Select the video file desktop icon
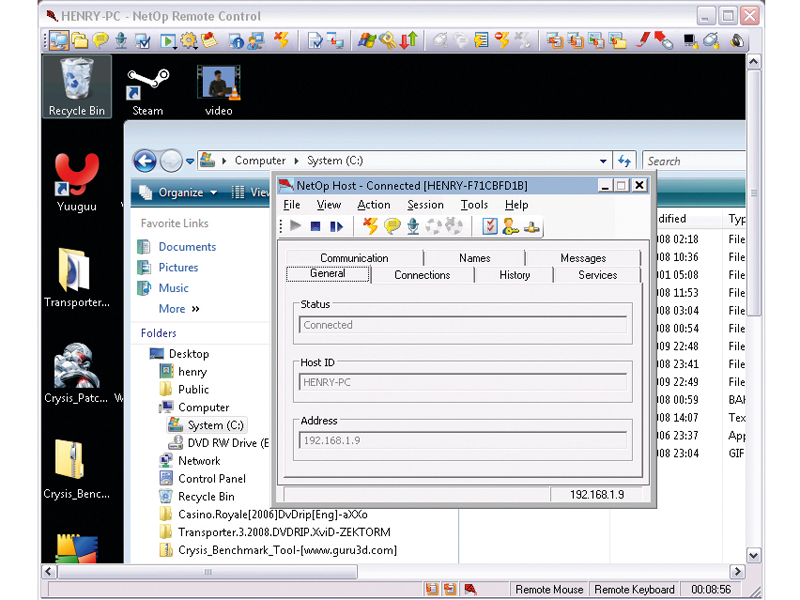 219,92
